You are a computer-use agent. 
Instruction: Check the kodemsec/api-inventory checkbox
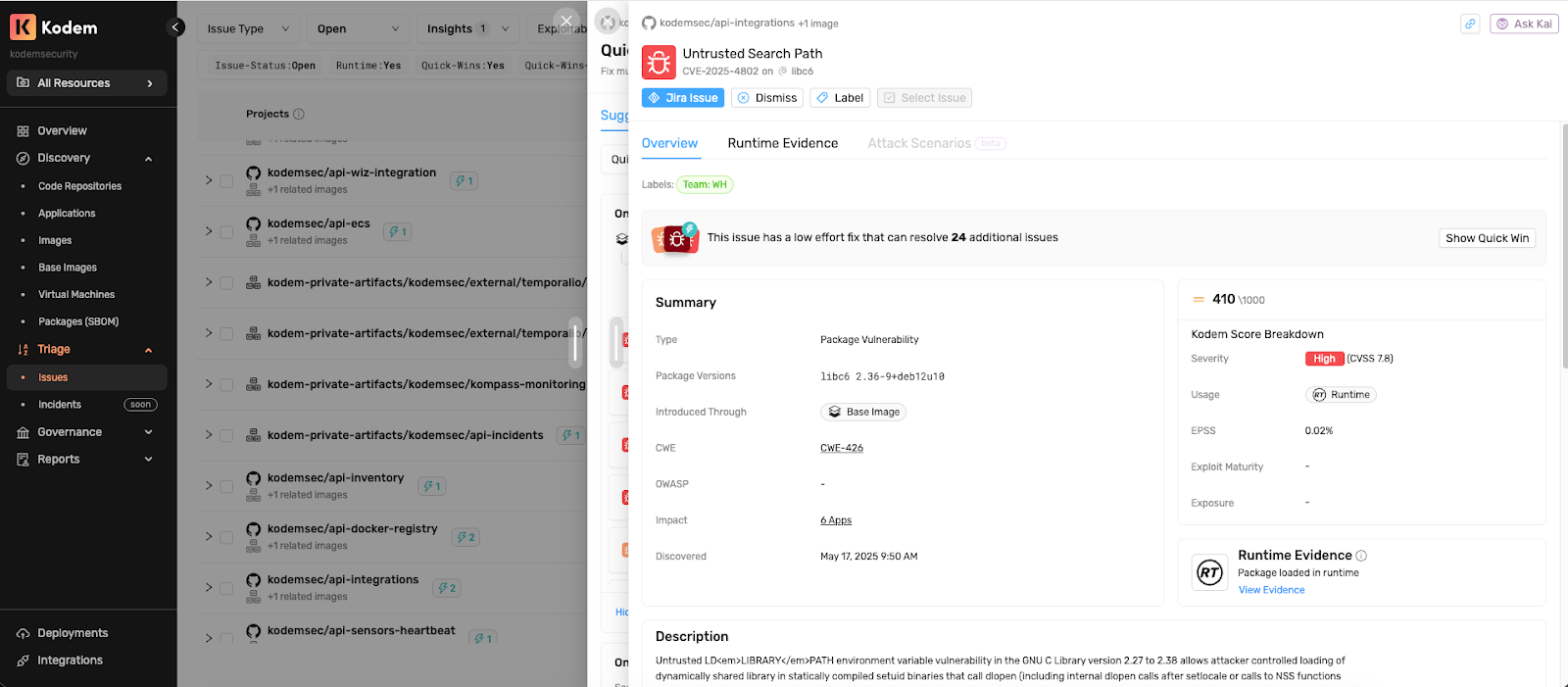click(226, 487)
